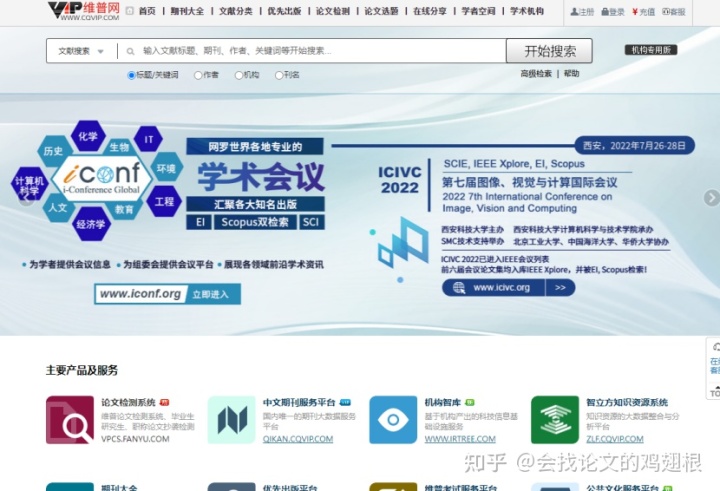Click the 机构专用版 button

[x=651, y=50]
